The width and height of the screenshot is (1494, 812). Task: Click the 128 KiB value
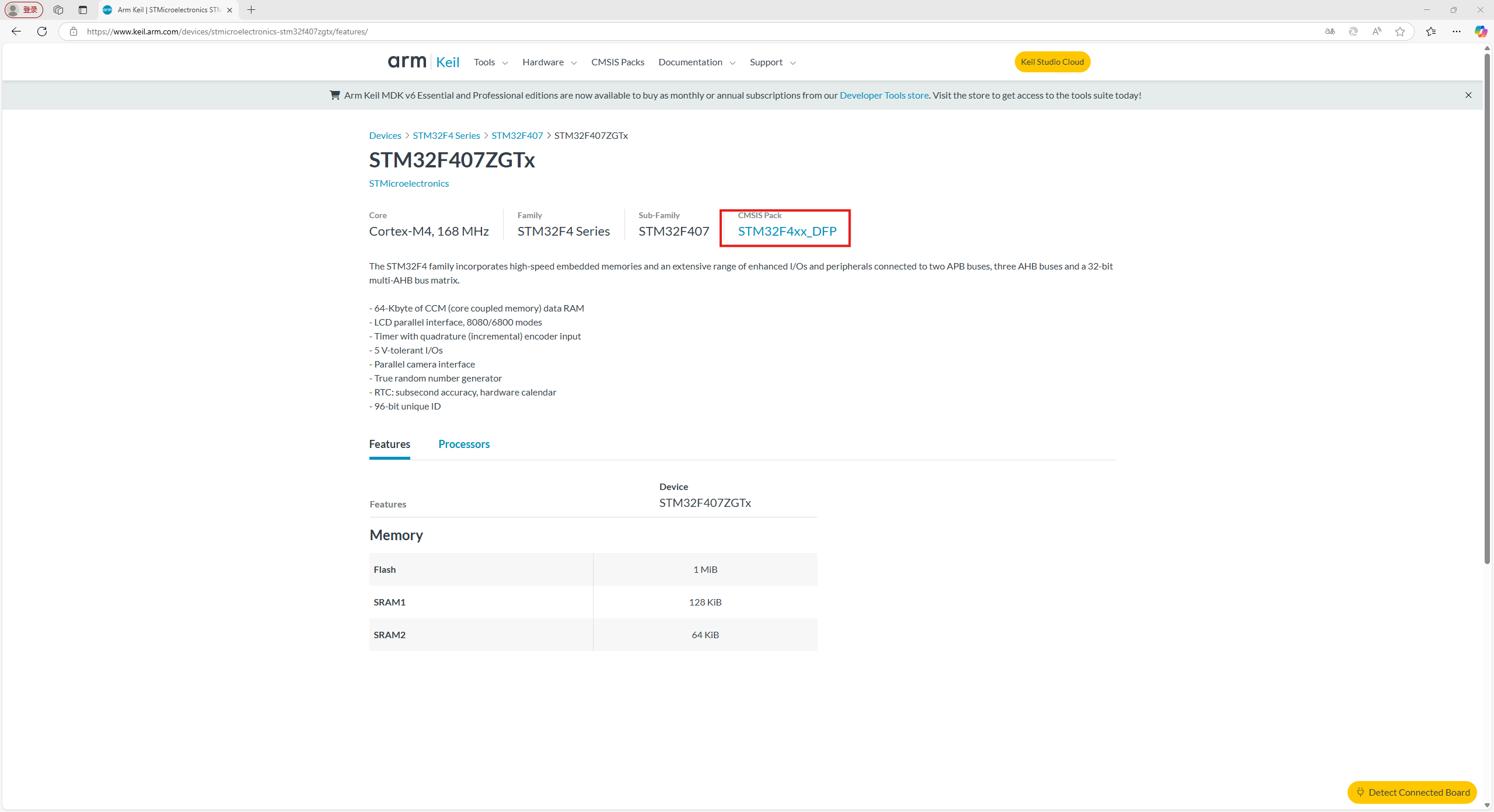705,602
